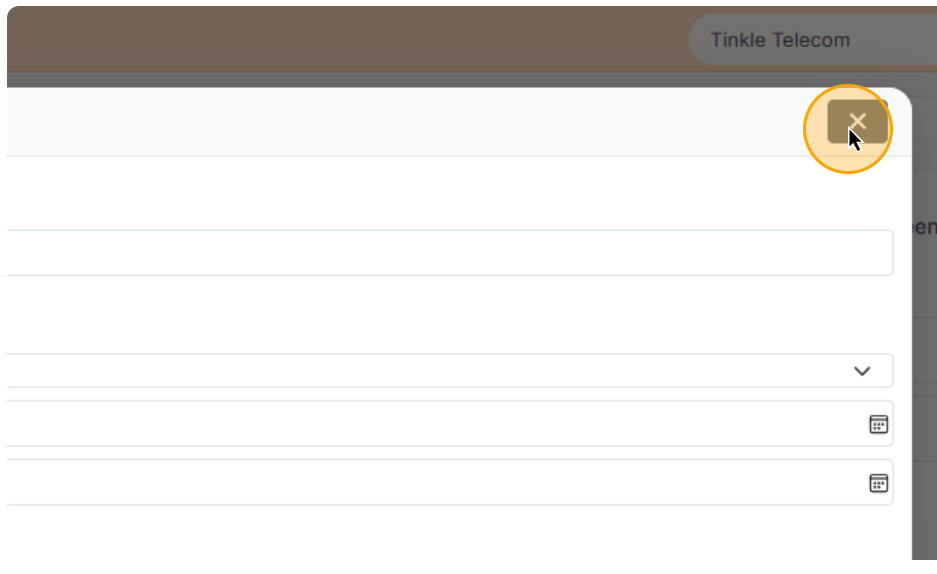
Task: Focus the wide text input at the top of the form
Action: coord(450,253)
